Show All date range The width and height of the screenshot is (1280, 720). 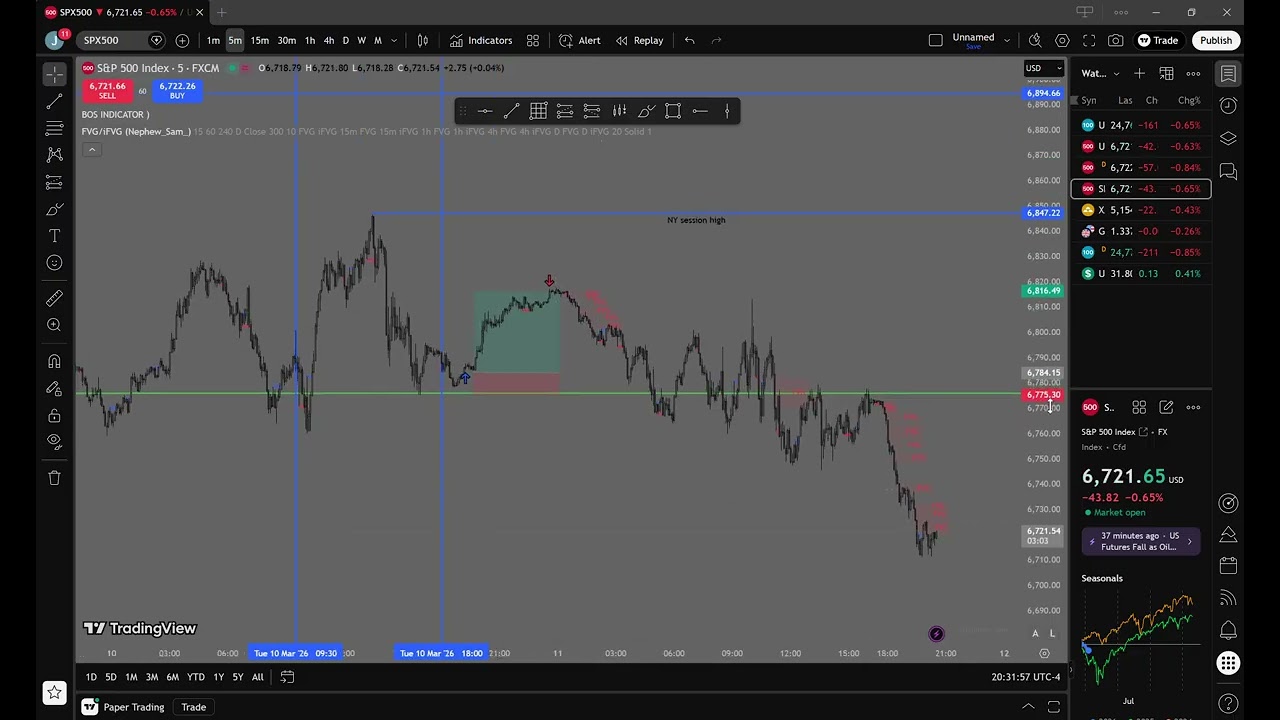(257, 677)
